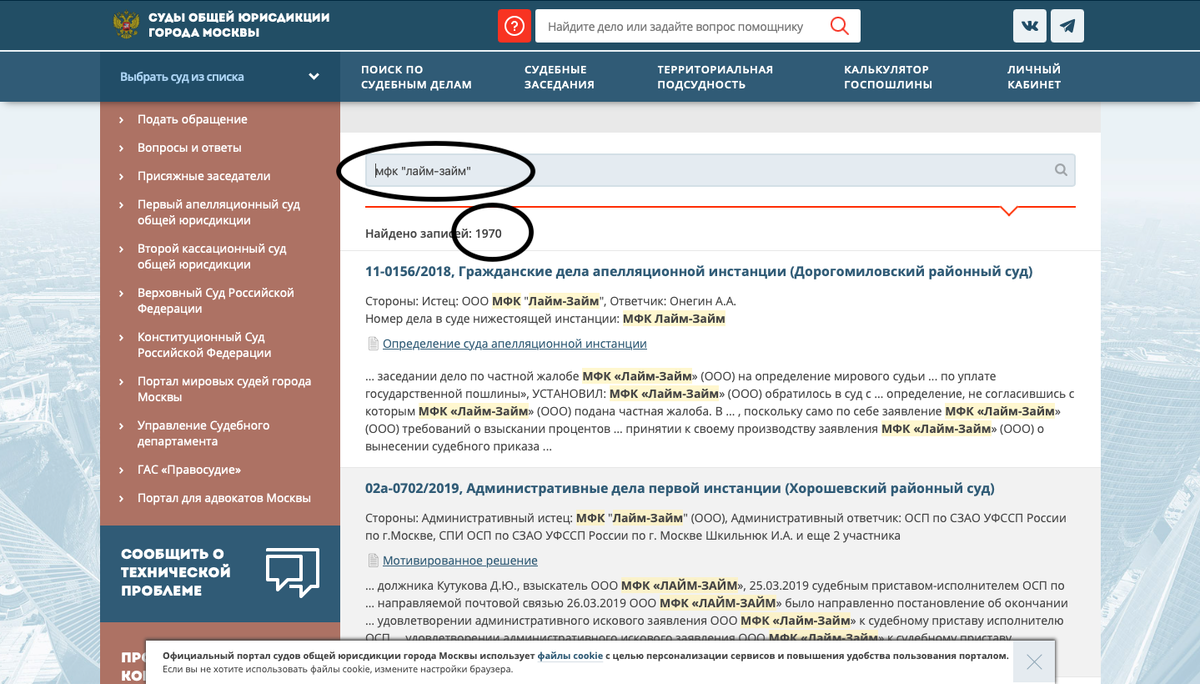The image size is (1200, 684).
Task: Open Судебные заседания menu item
Action: tap(559, 77)
